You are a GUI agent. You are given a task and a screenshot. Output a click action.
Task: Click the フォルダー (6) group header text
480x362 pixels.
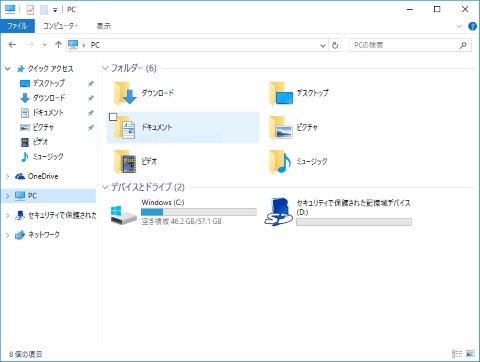click(x=134, y=68)
